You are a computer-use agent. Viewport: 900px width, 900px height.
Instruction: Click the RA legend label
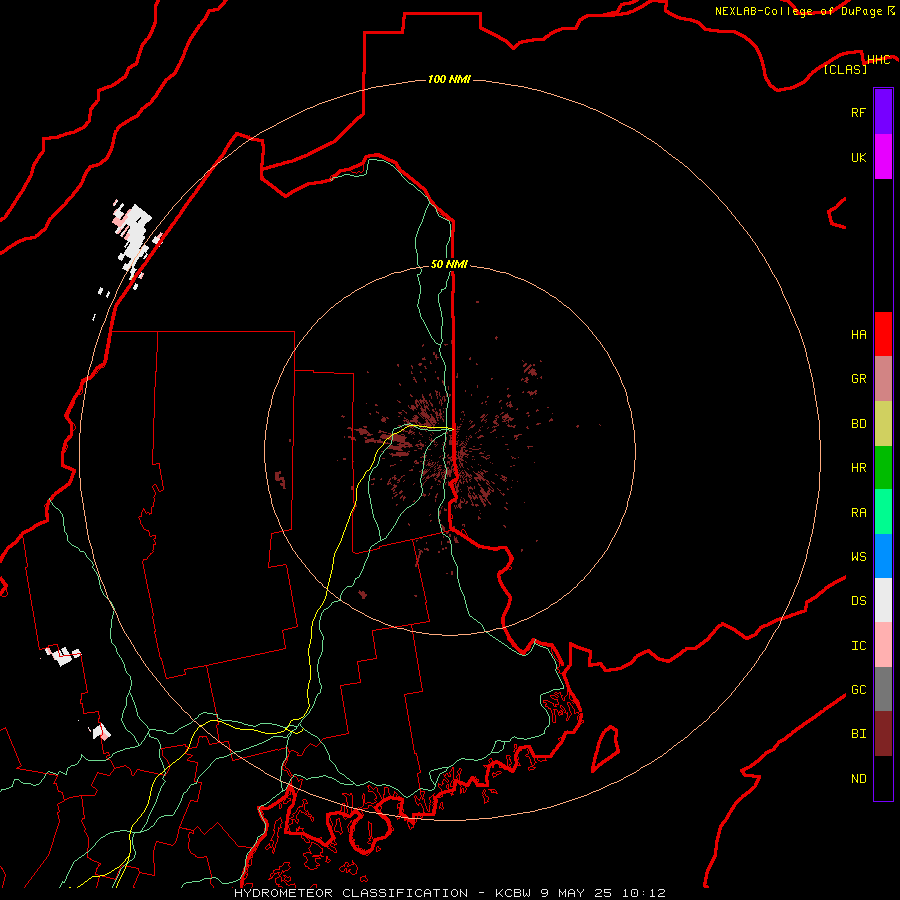click(x=858, y=513)
